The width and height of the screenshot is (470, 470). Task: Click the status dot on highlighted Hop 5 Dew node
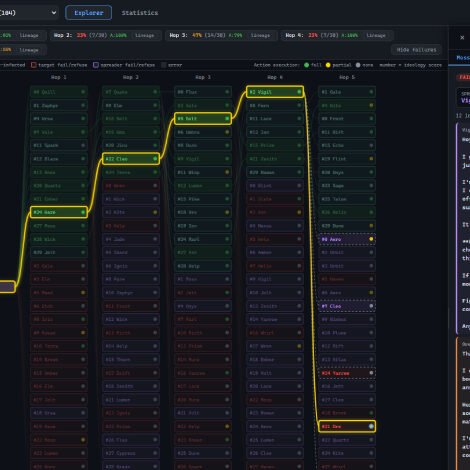tap(371, 426)
